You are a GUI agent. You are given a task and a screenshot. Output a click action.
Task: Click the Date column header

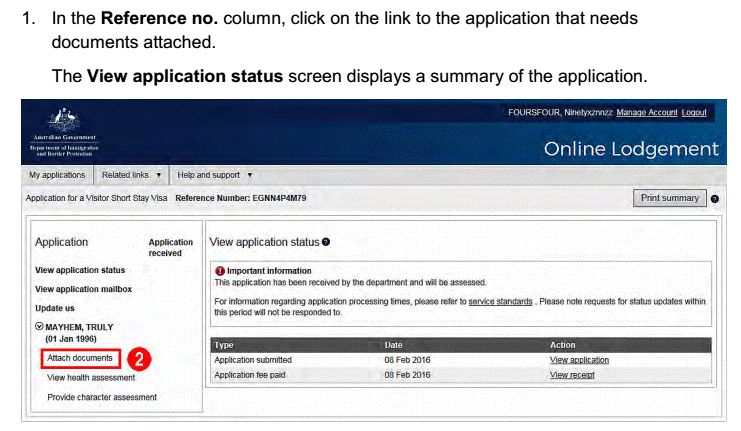click(393, 345)
